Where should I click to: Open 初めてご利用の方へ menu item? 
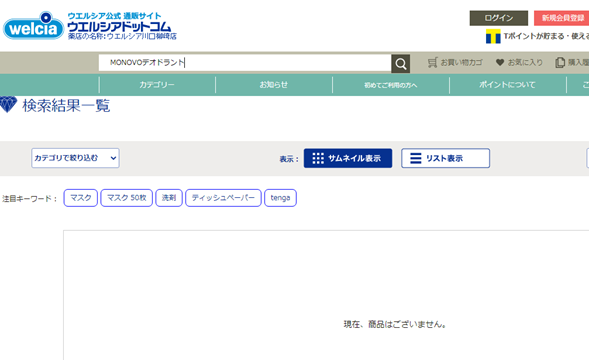(391, 85)
